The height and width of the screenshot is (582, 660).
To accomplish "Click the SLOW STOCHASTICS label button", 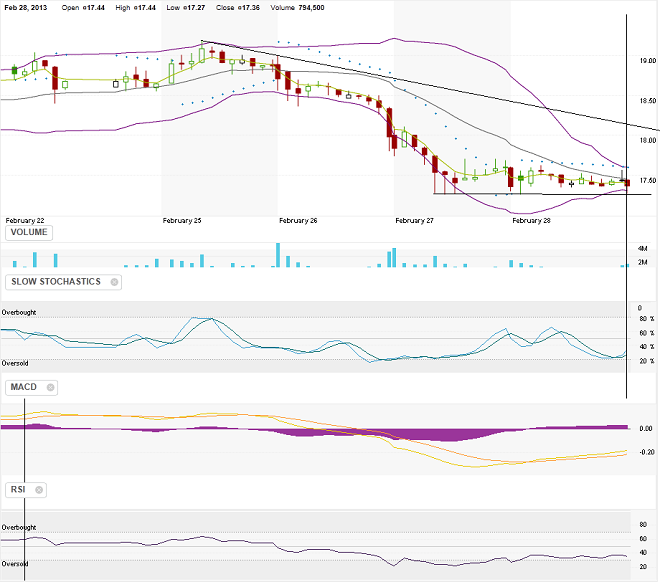I will [x=56, y=282].
